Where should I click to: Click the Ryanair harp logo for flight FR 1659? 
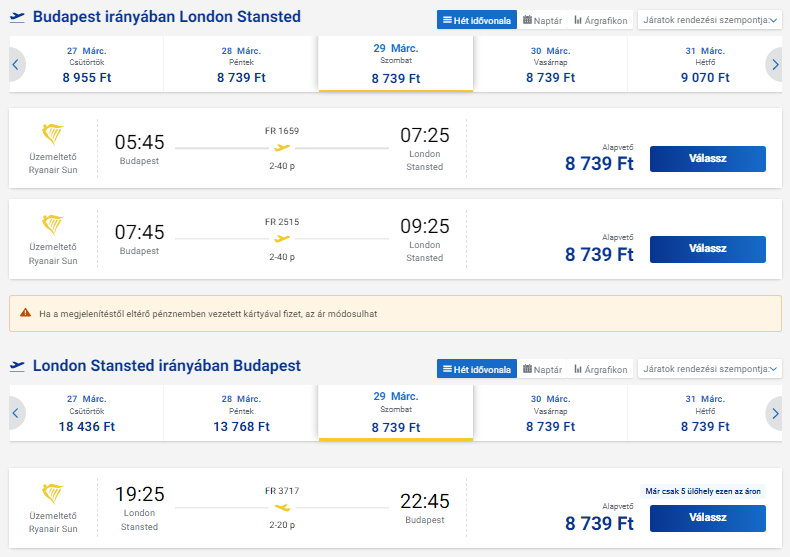click(x=53, y=135)
